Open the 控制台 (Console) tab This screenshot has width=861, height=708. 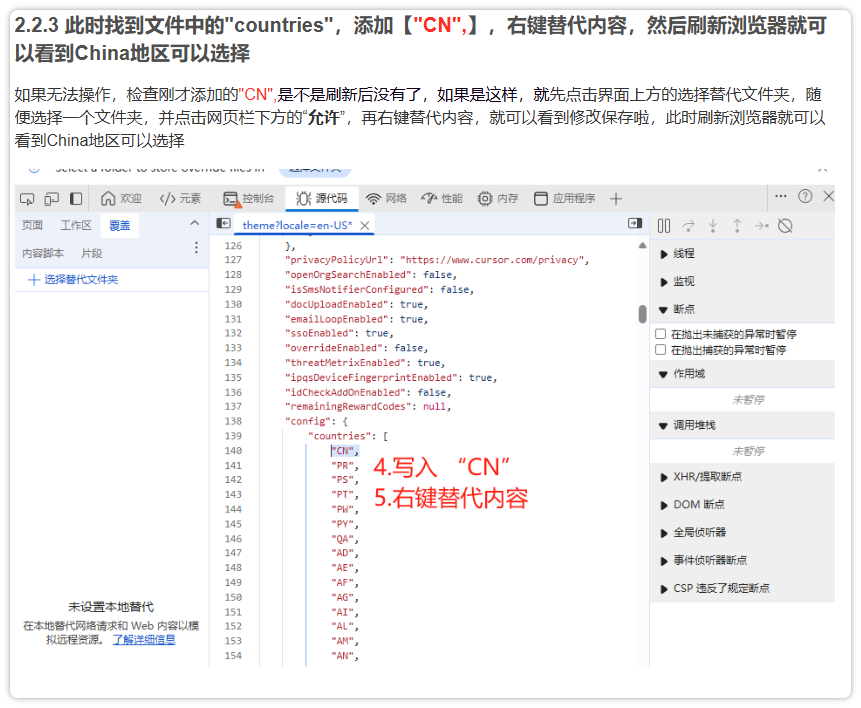[x=248, y=199]
